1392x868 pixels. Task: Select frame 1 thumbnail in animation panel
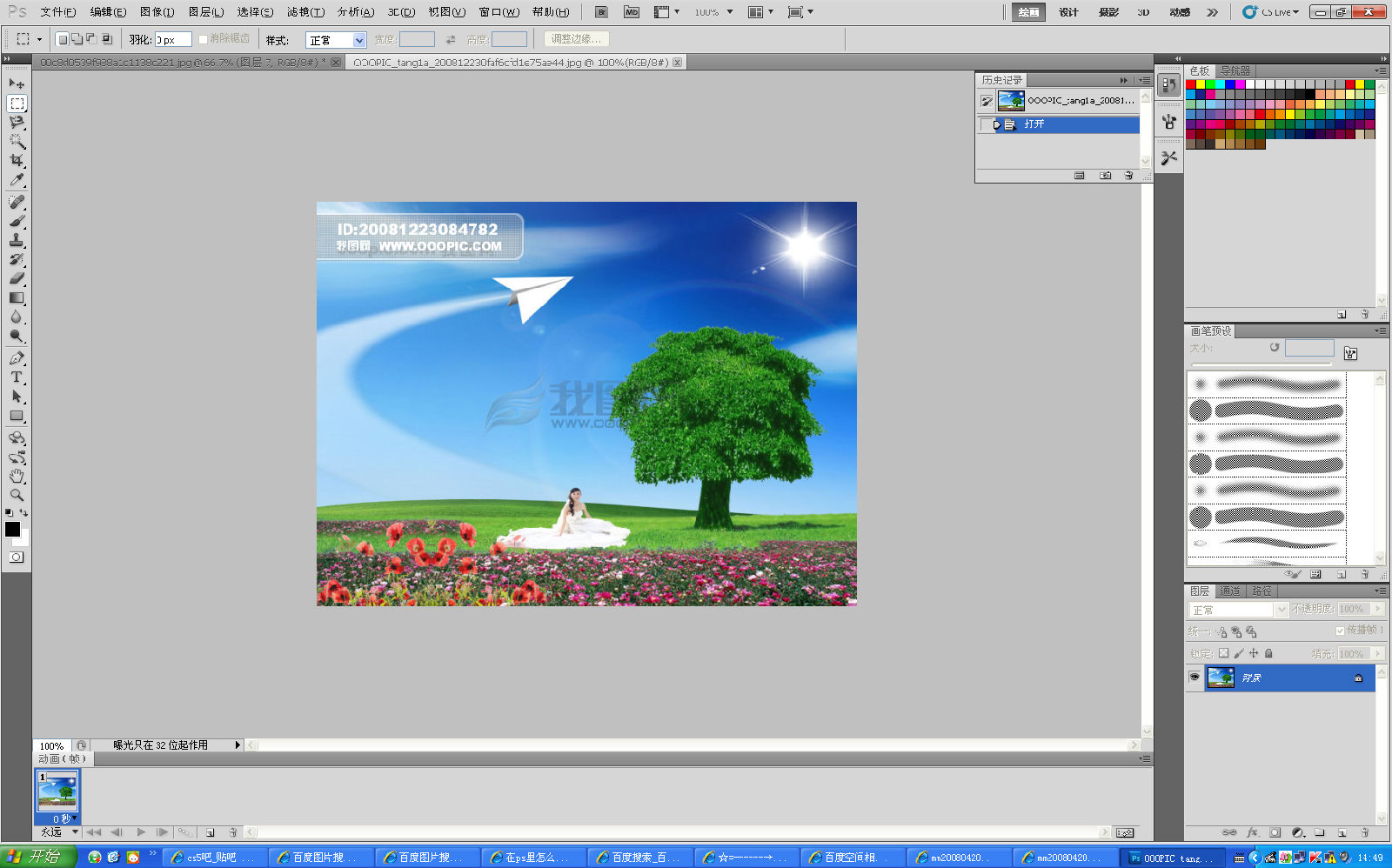click(57, 791)
